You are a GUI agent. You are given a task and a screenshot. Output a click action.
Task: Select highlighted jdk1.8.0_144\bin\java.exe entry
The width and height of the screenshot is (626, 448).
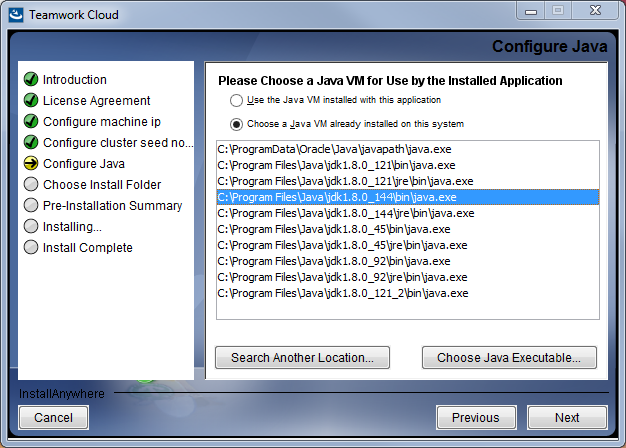pyautogui.click(x=408, y=197)
